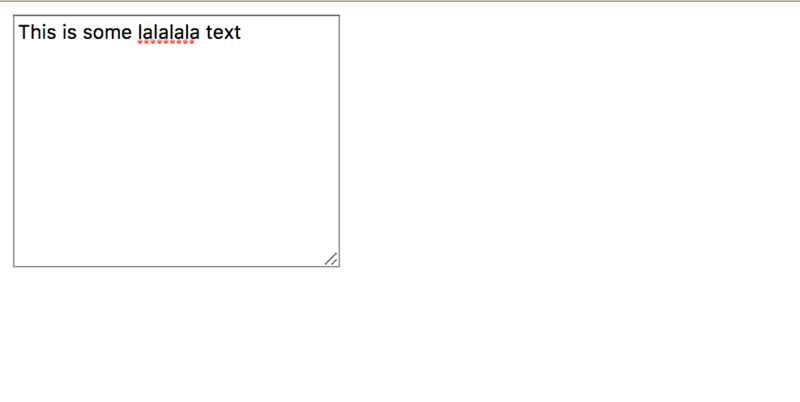The image size is (800, 402).
Task: Click the space between "some" and "lalalala"
Action: [135, 32]
